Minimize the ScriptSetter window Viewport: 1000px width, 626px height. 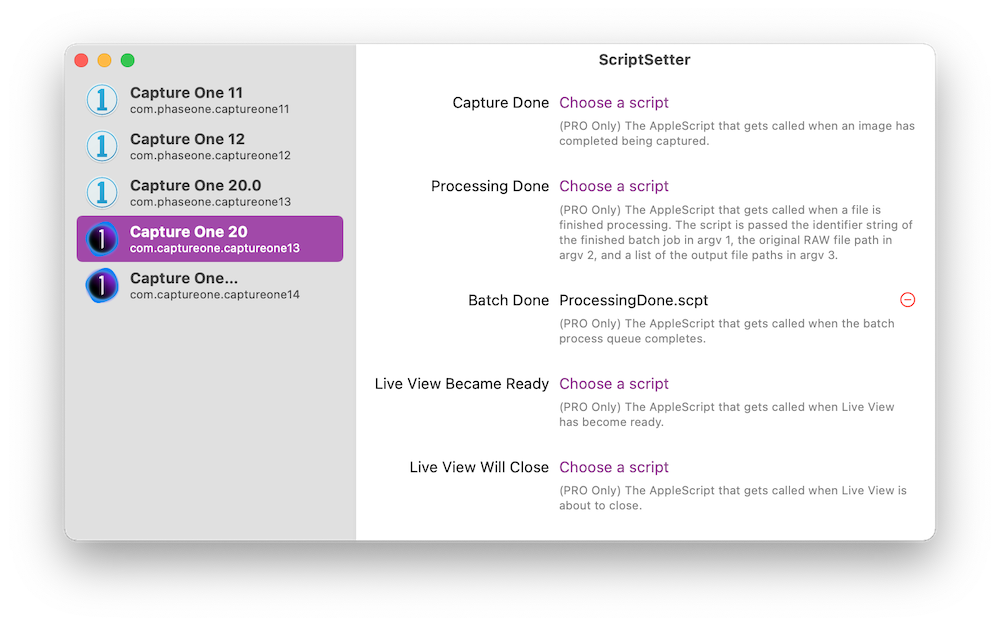(x=105, y=60)
